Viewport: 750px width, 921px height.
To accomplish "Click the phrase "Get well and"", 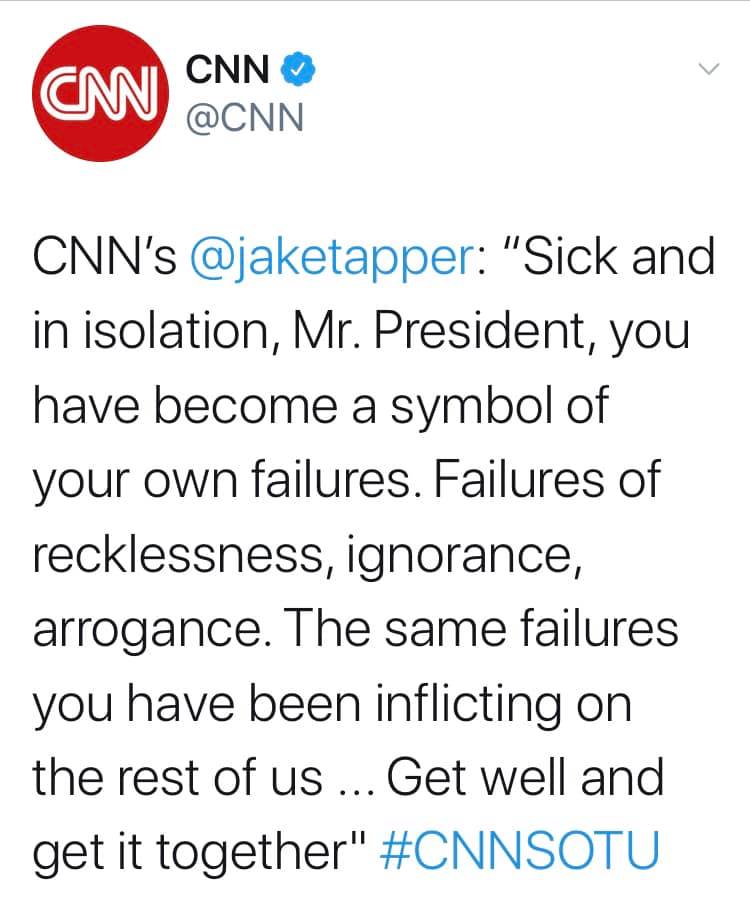I will pos(525,777).
